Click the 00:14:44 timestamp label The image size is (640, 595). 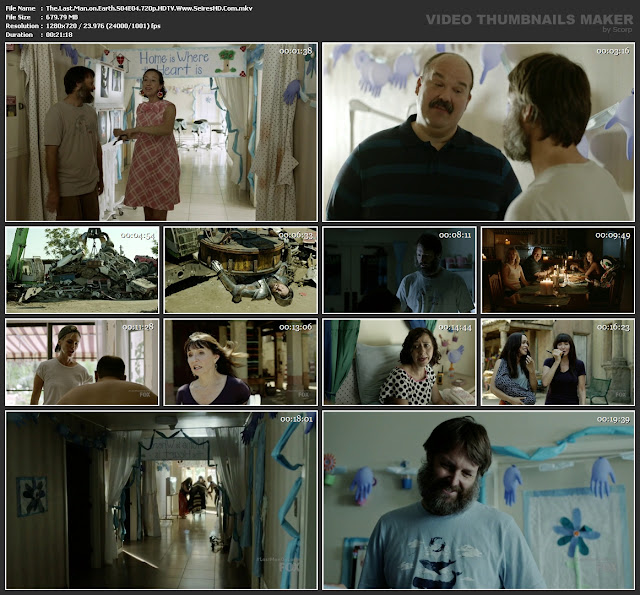pos(455,328)
